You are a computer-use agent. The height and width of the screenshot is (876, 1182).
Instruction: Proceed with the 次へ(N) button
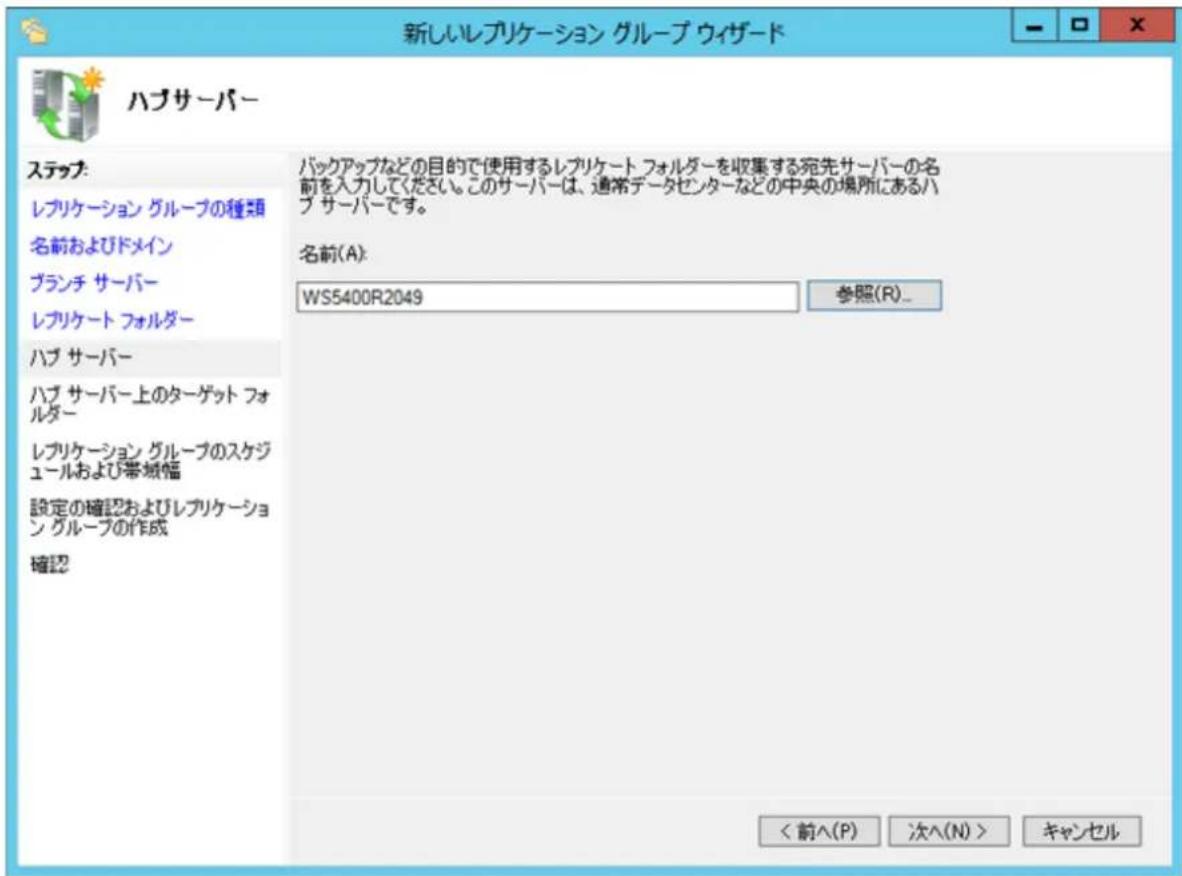click(948, 831)
